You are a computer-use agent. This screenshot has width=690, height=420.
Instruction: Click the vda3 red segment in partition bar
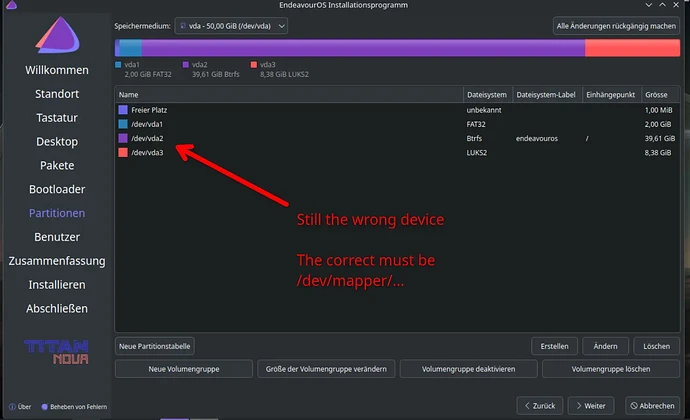[632, 48]
